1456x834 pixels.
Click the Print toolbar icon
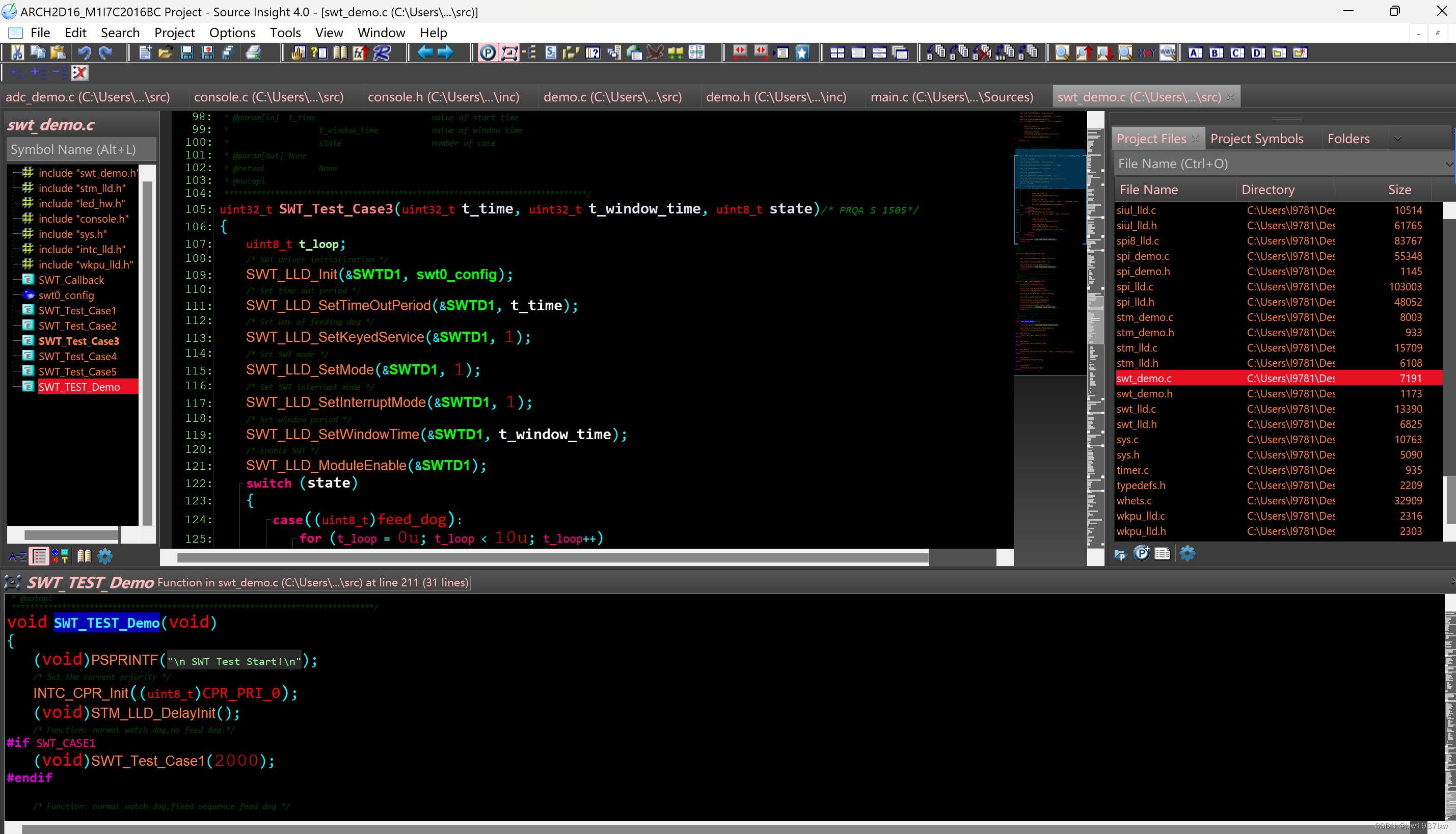pos(253,52)
